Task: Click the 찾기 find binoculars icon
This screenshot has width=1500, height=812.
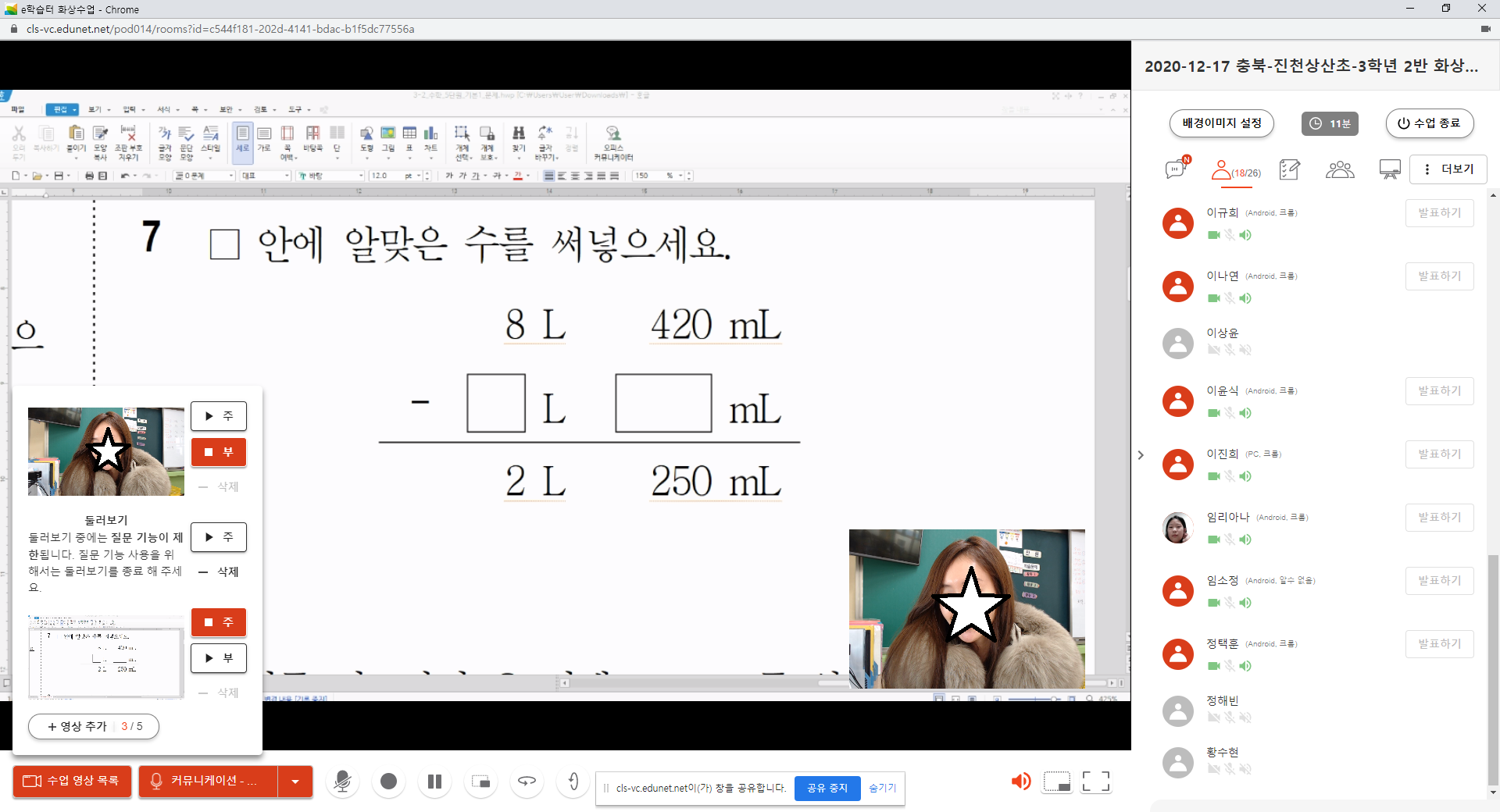Action: (x=519, y=141)
